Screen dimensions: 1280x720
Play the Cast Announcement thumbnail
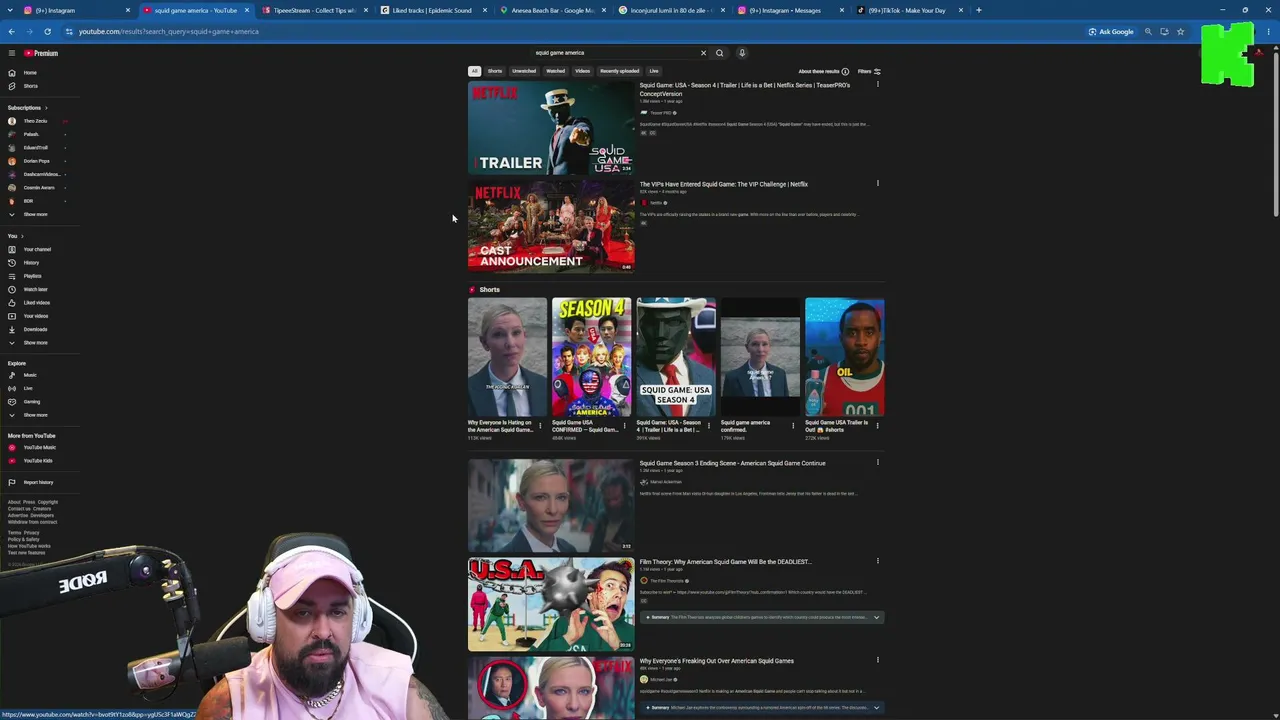pyautogui.click(x=551, y=227)
